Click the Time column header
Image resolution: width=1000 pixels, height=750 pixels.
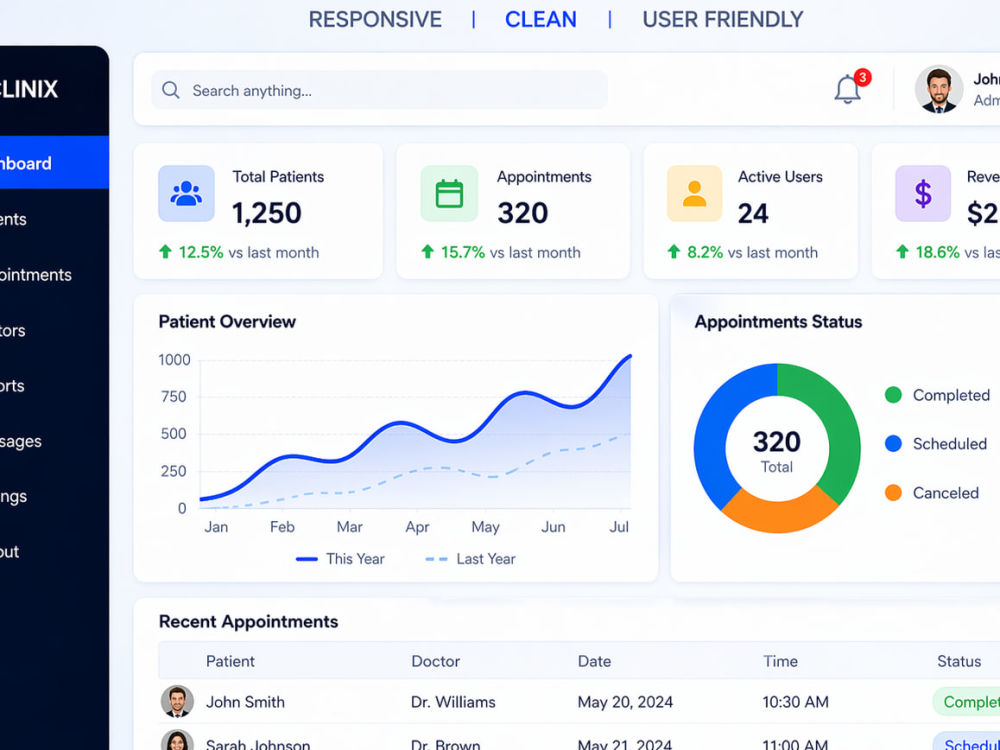tap(781, 661)
